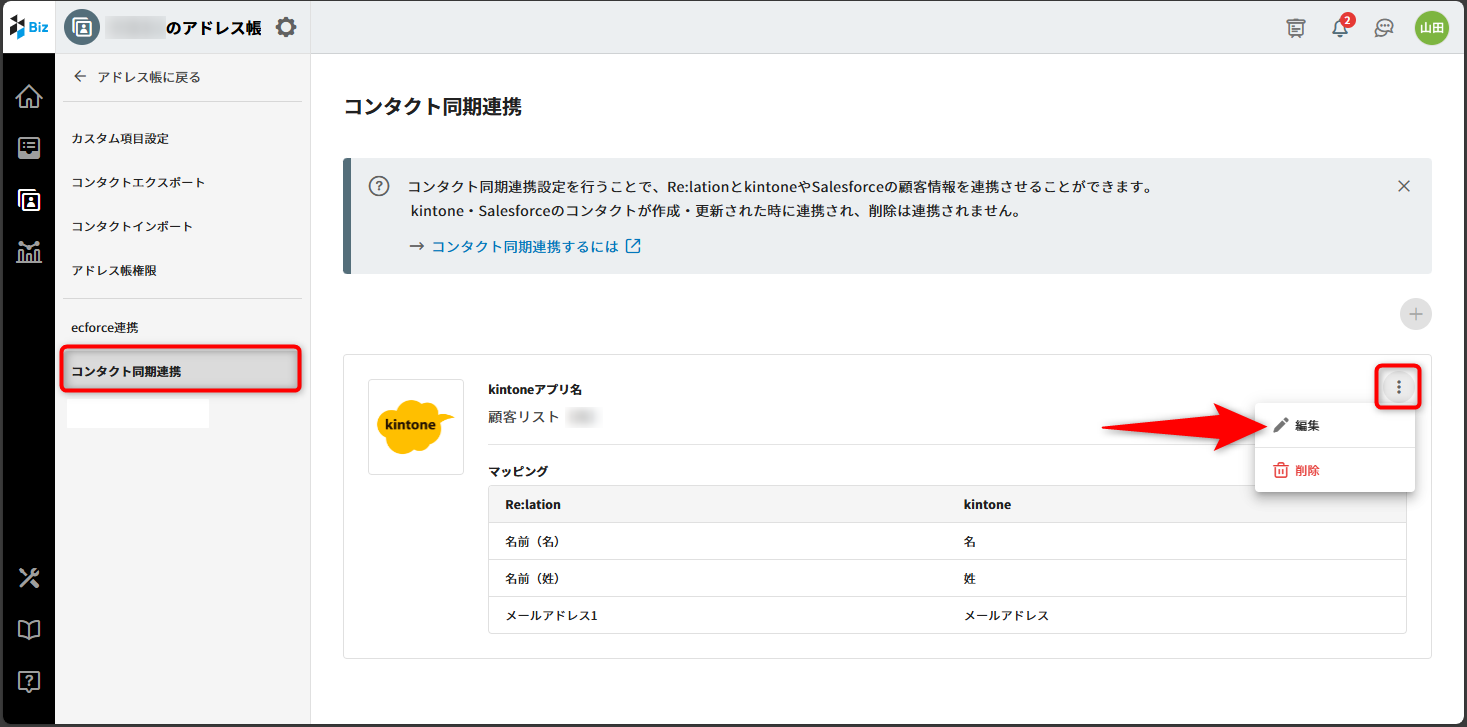
Task: Open the chat support icon in header
Action: point(1384,28)
